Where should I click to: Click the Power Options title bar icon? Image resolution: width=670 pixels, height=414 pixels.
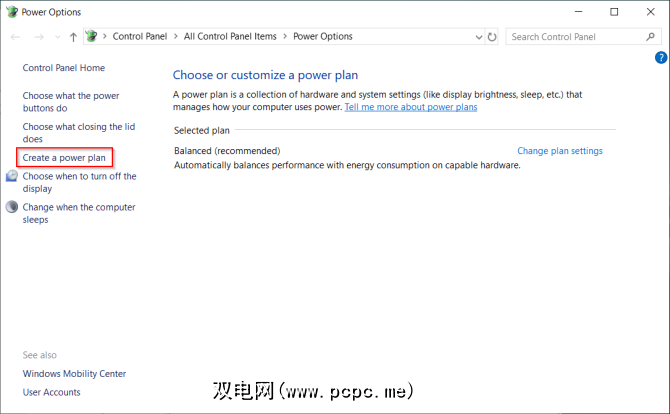[12, 12]
